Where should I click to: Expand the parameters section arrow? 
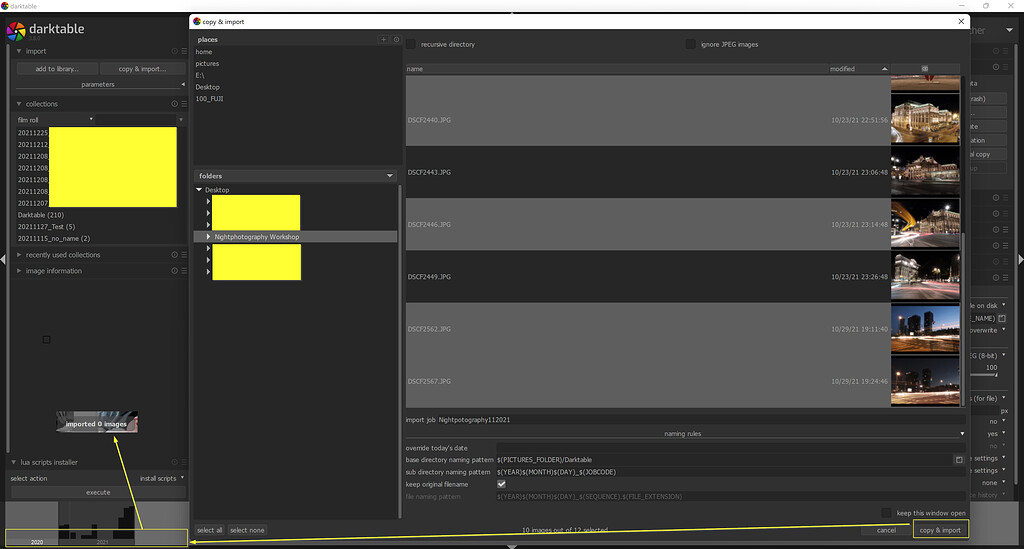183,84
